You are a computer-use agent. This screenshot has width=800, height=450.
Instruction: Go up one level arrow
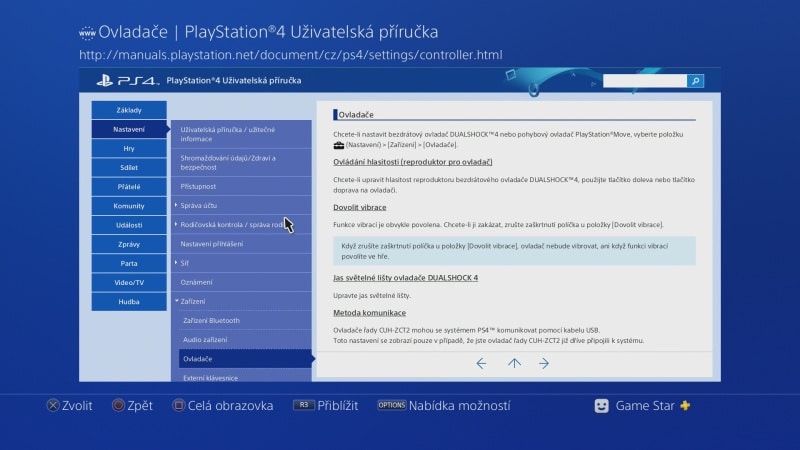pos(514,363)
